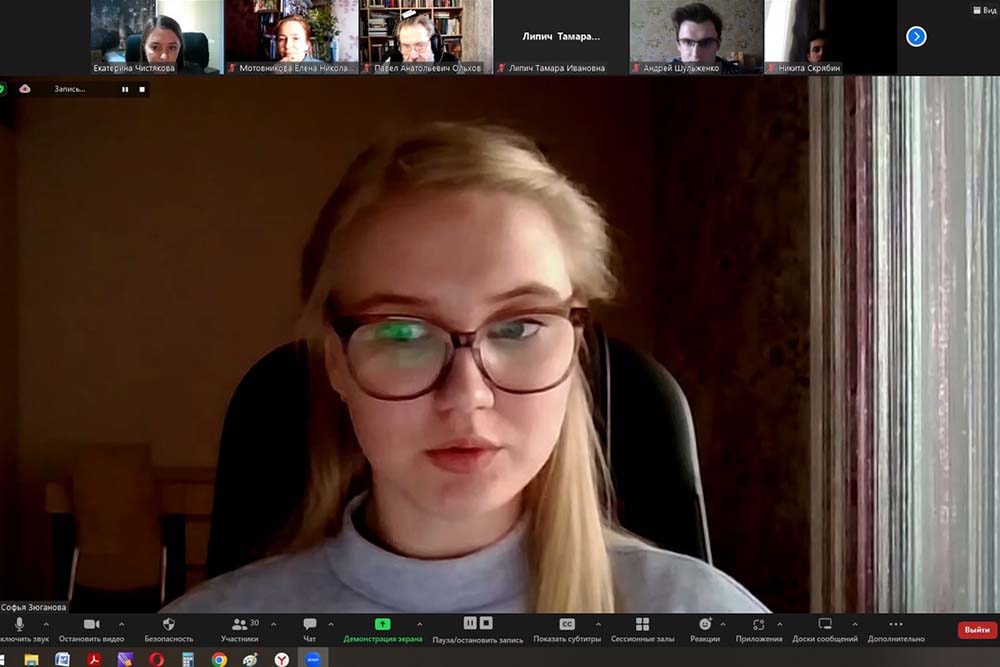Open the Participants (Участники) panel

tap(239, 624)
